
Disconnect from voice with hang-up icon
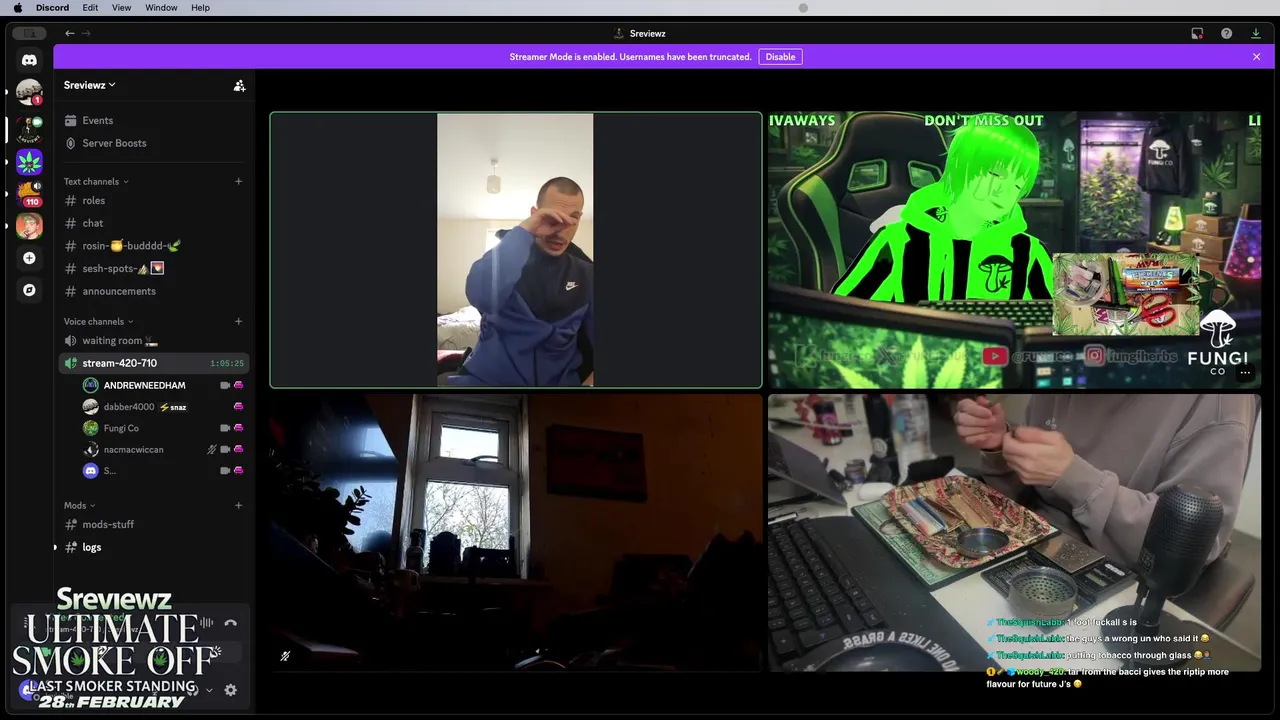coord(230,623)
